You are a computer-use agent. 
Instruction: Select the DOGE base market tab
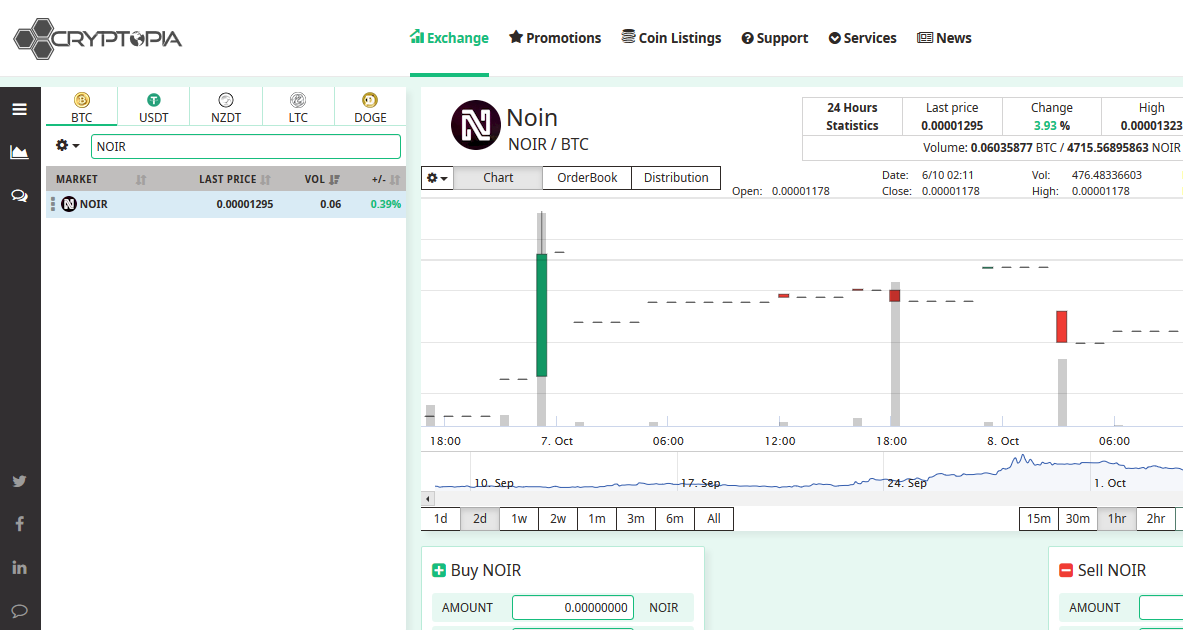tap(370, 107)
